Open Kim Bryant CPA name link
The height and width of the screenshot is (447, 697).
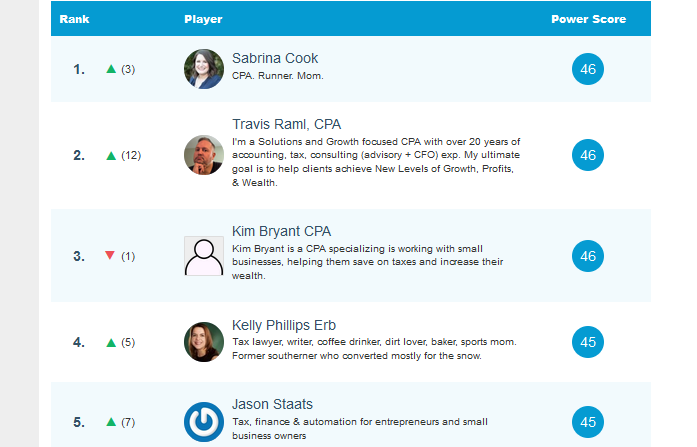[281, 231]
